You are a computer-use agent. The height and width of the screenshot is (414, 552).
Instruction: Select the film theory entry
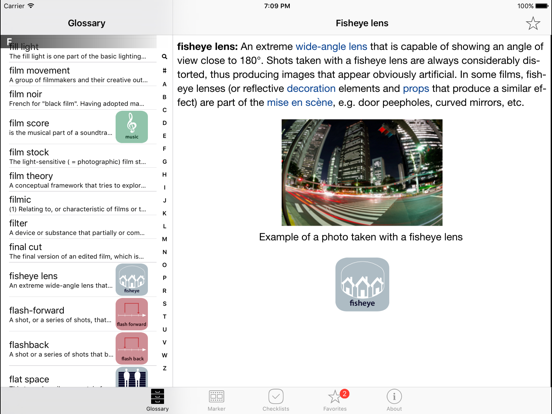(79, 180)
